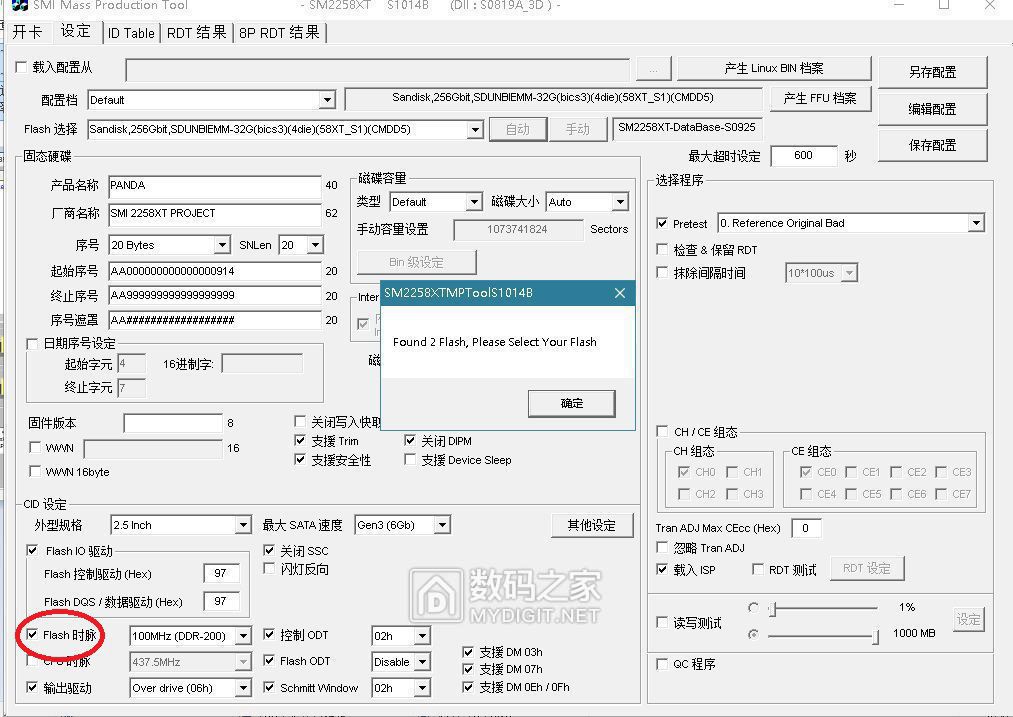Enable the 闪灯反向 checkbox
The image size is (1013, 717).
[269, 568]
